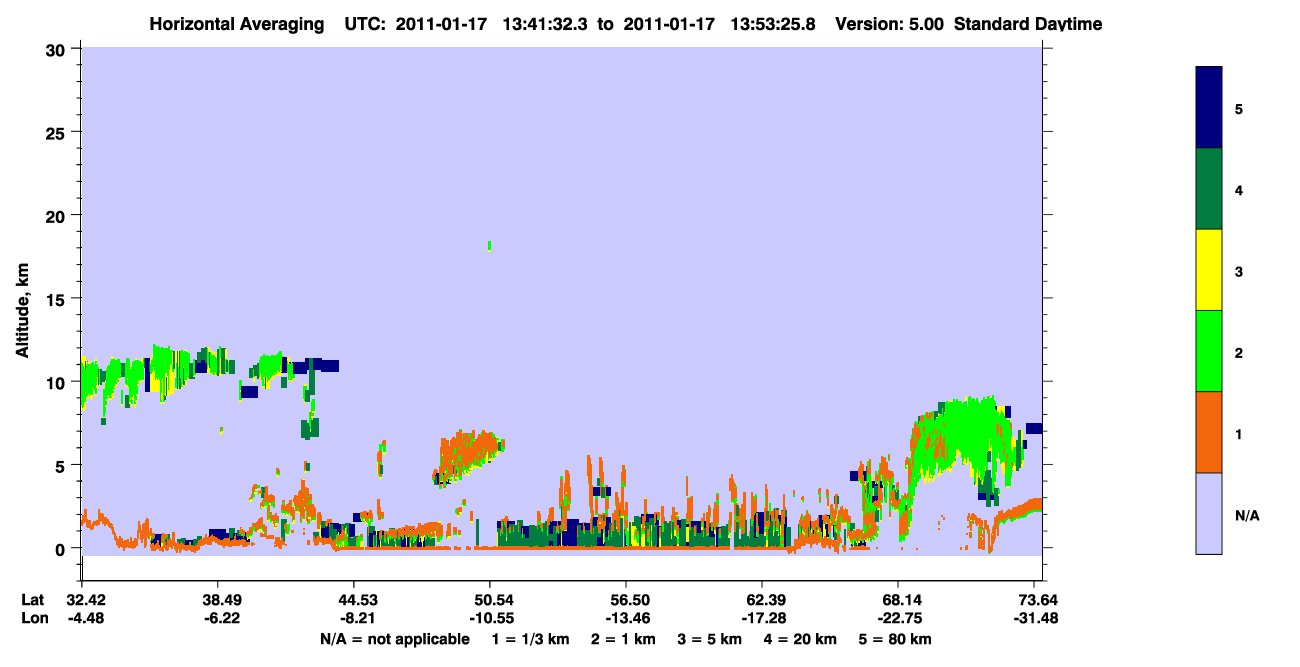Screen dimensions: 1300x667
Task: Click the lavender N/A colorbar segment
Action: (1209, 513)
